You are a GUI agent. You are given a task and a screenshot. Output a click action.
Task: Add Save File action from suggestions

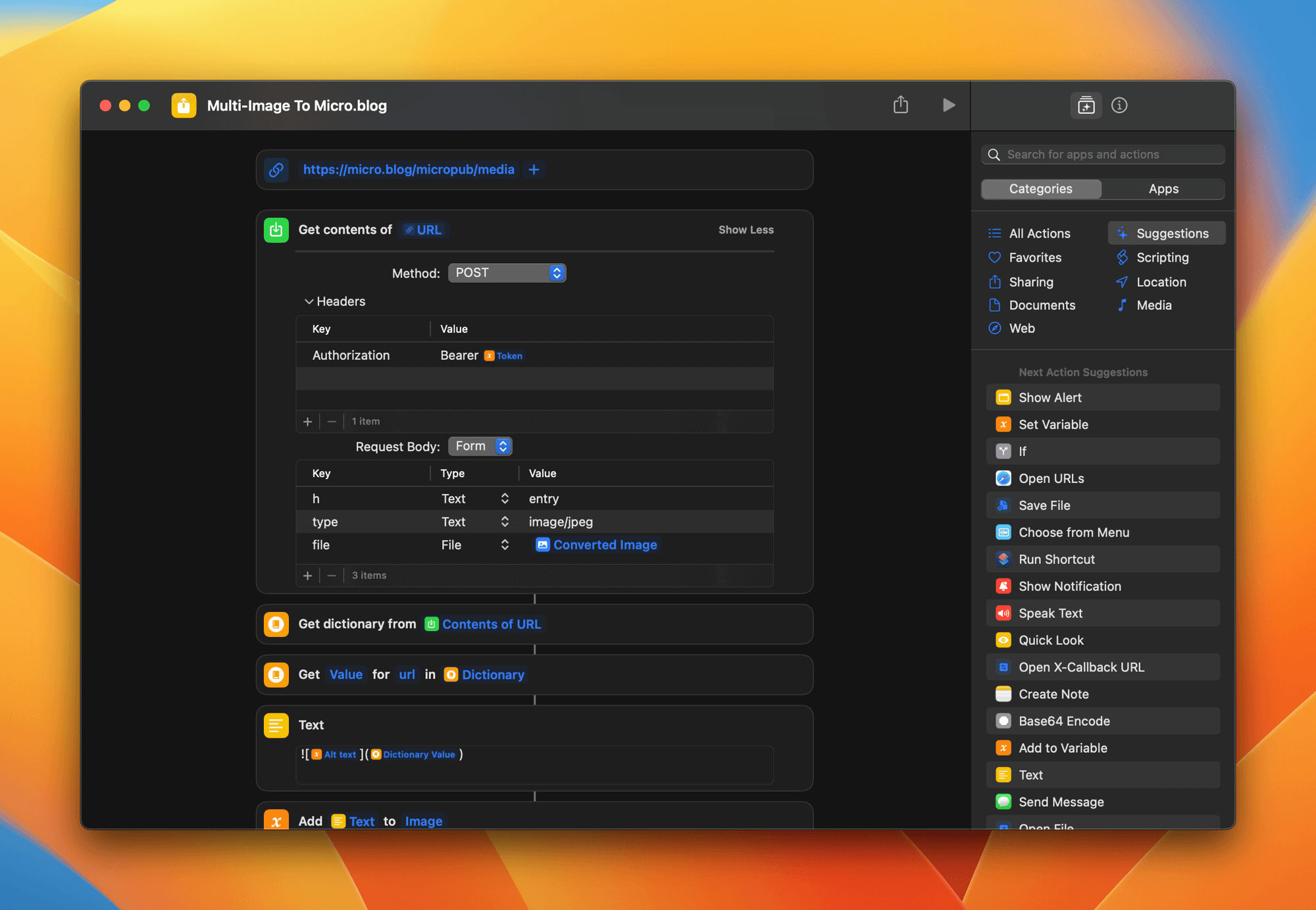1103,505
